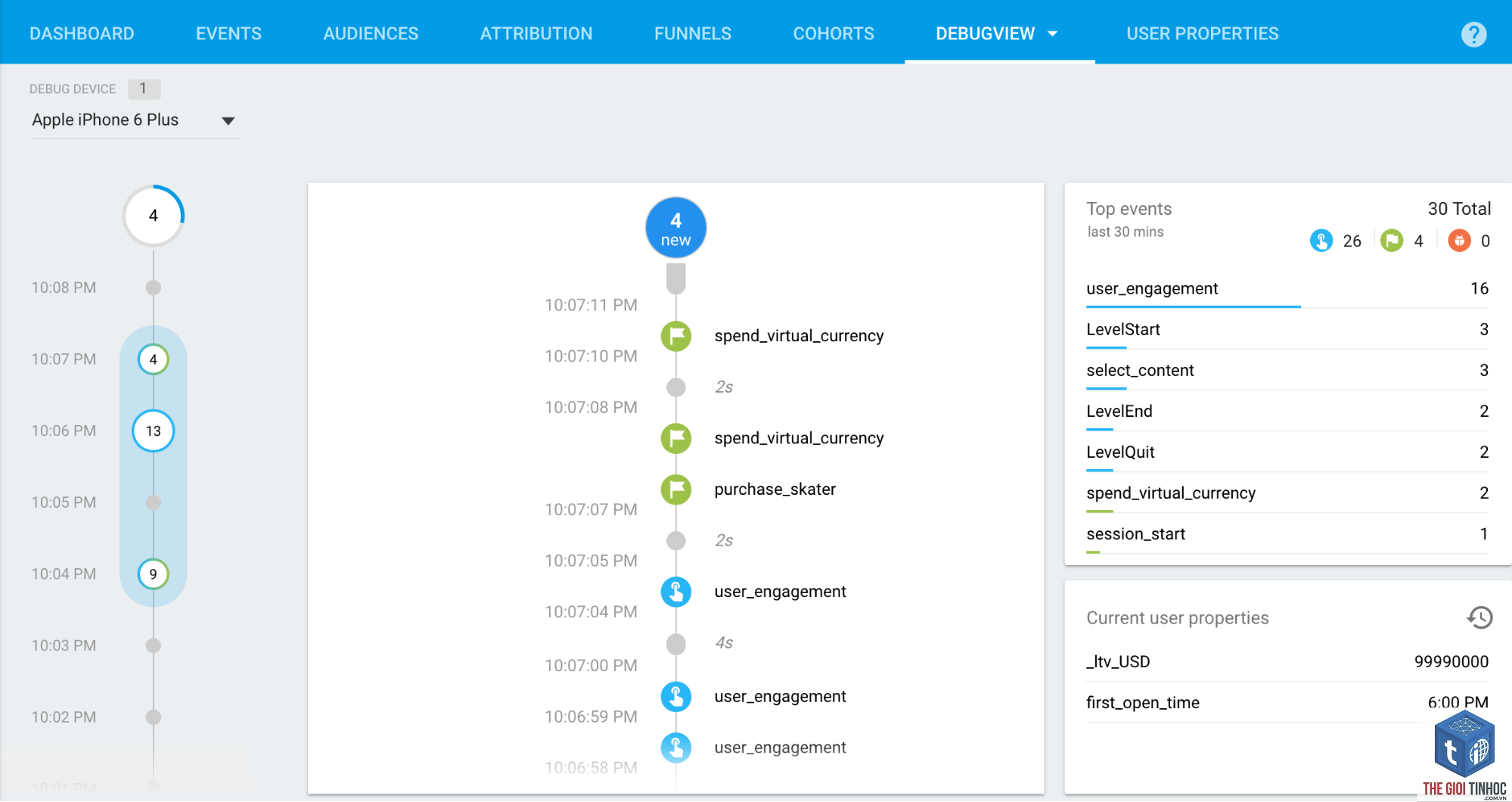Select LevelStart row in Top events
This screenshot has width=1512, height=802.
[x=1287, y=330]
